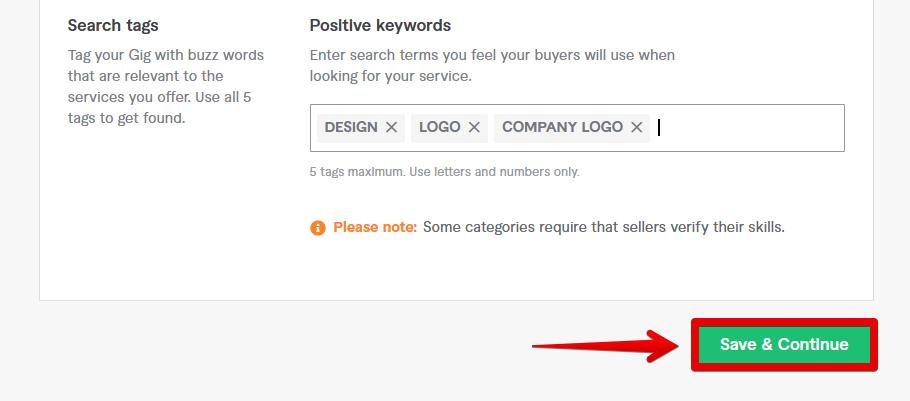Click the 'Positive keywords' heading

(x=380, y=25)
